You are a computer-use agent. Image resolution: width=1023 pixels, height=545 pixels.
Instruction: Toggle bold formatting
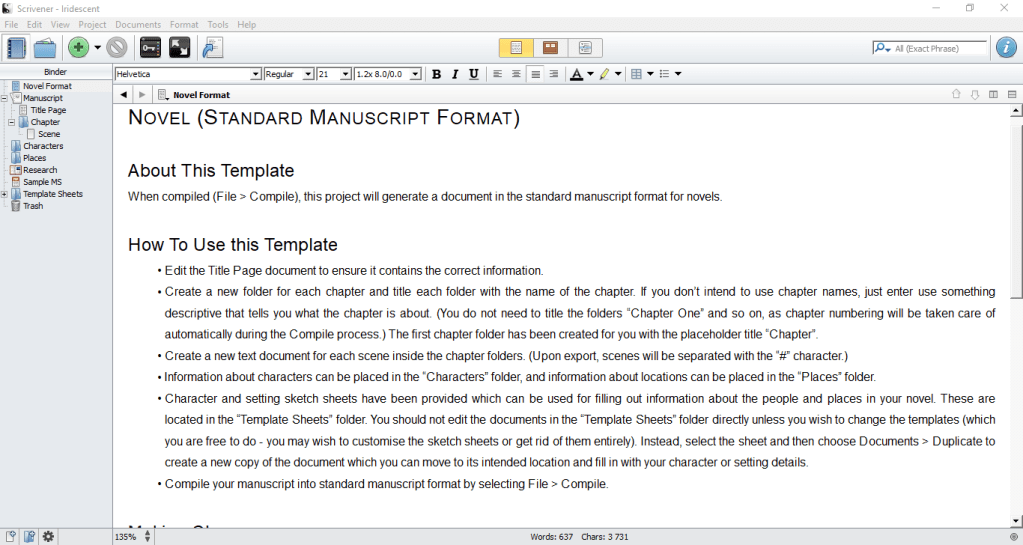click(436, 74)
